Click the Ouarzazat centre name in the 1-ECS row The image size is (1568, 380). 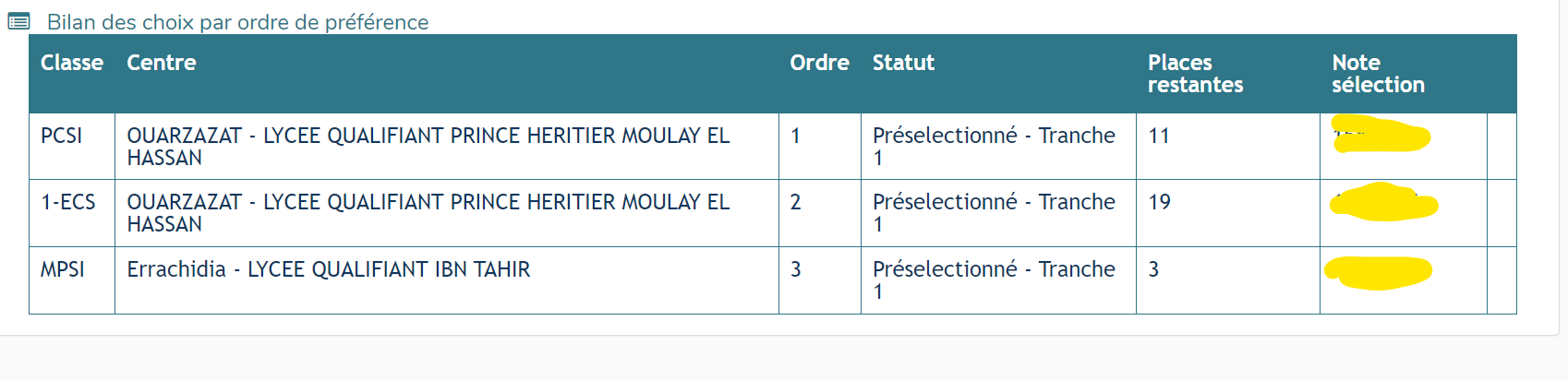tap(428, 213)
